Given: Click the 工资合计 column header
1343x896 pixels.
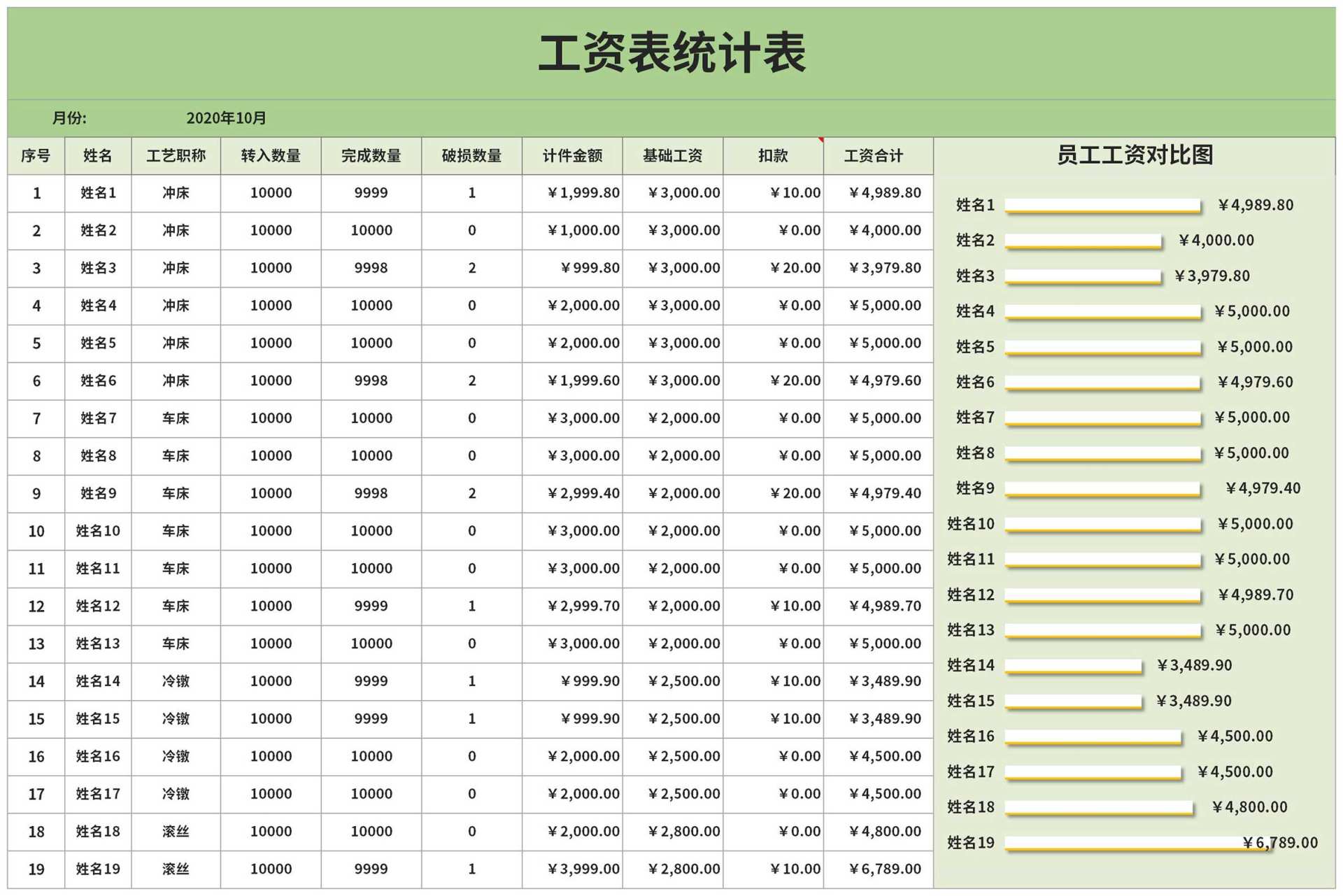Looking at the screenshot, I should pos(879,156).
